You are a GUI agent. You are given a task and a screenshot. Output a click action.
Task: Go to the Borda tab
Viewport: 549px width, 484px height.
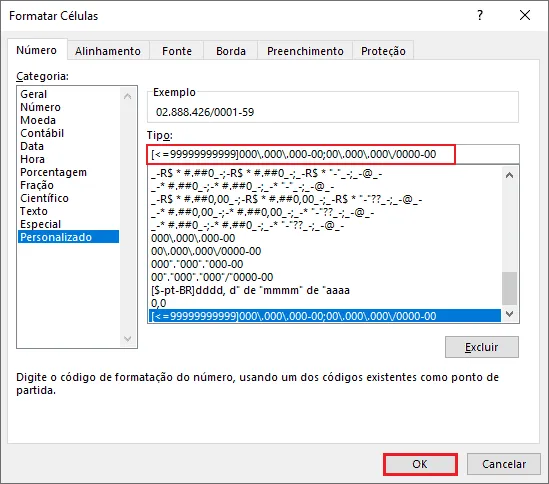coord(231,51)
